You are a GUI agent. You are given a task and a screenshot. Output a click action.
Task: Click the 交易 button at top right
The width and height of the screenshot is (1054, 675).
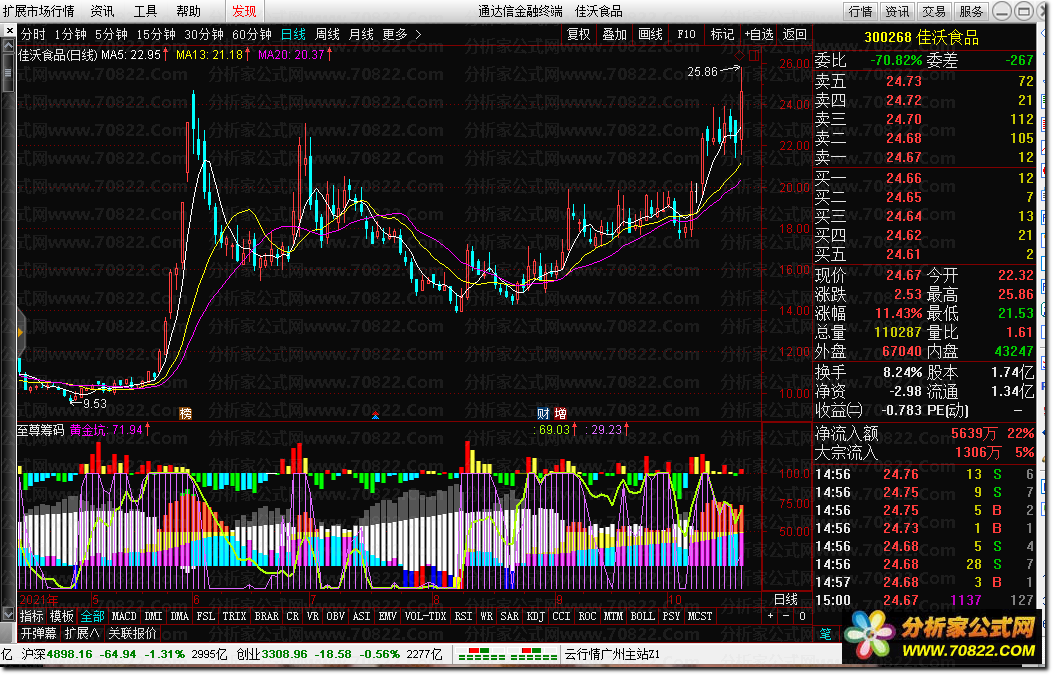(934, 11)
